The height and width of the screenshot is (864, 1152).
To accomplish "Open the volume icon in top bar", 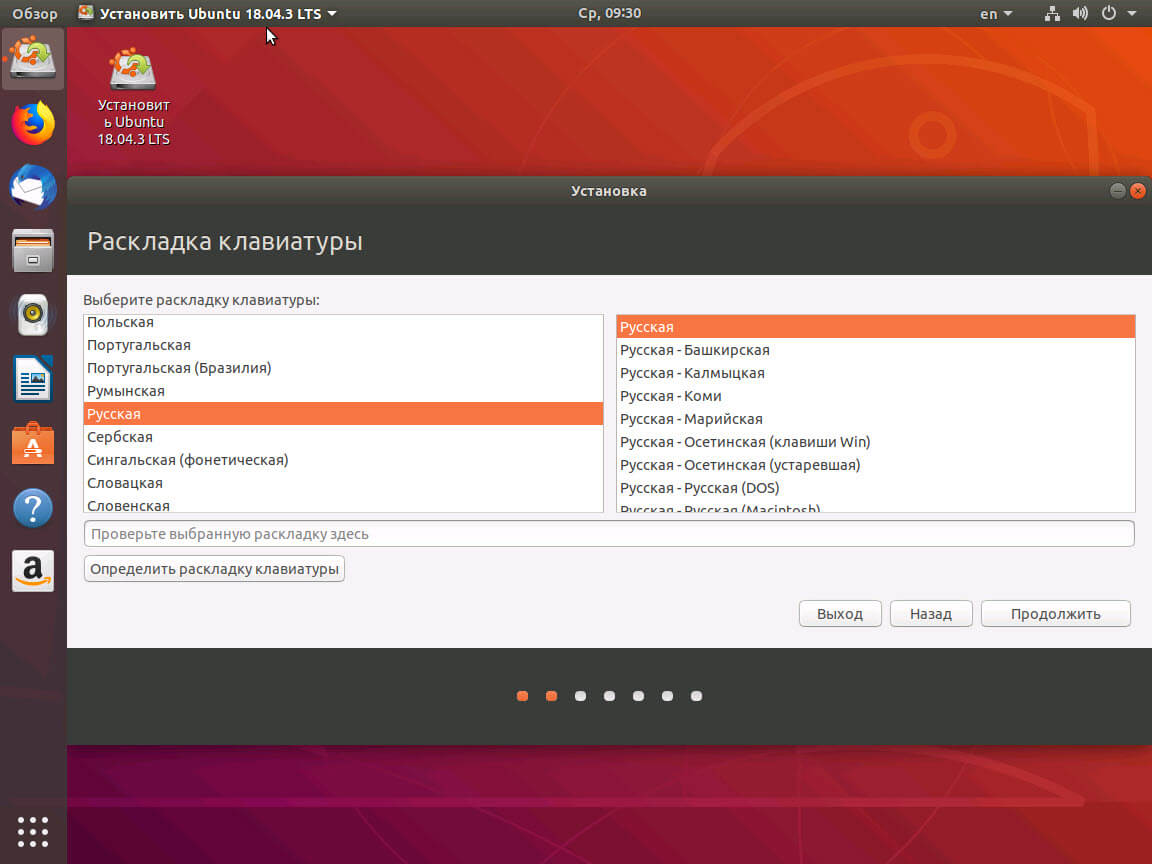I will tap(1080, 13).
